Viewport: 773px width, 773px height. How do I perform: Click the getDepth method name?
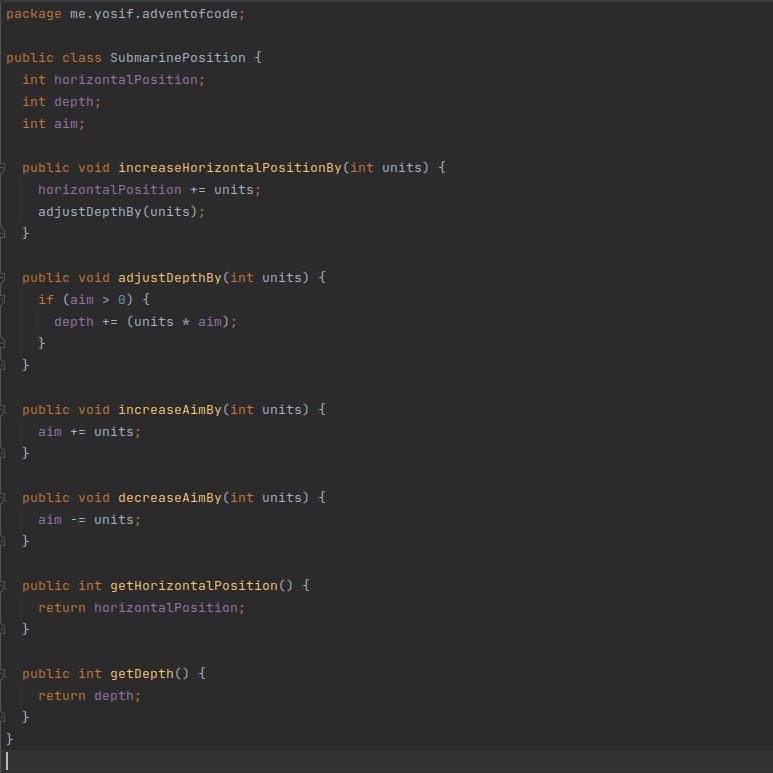142,674
